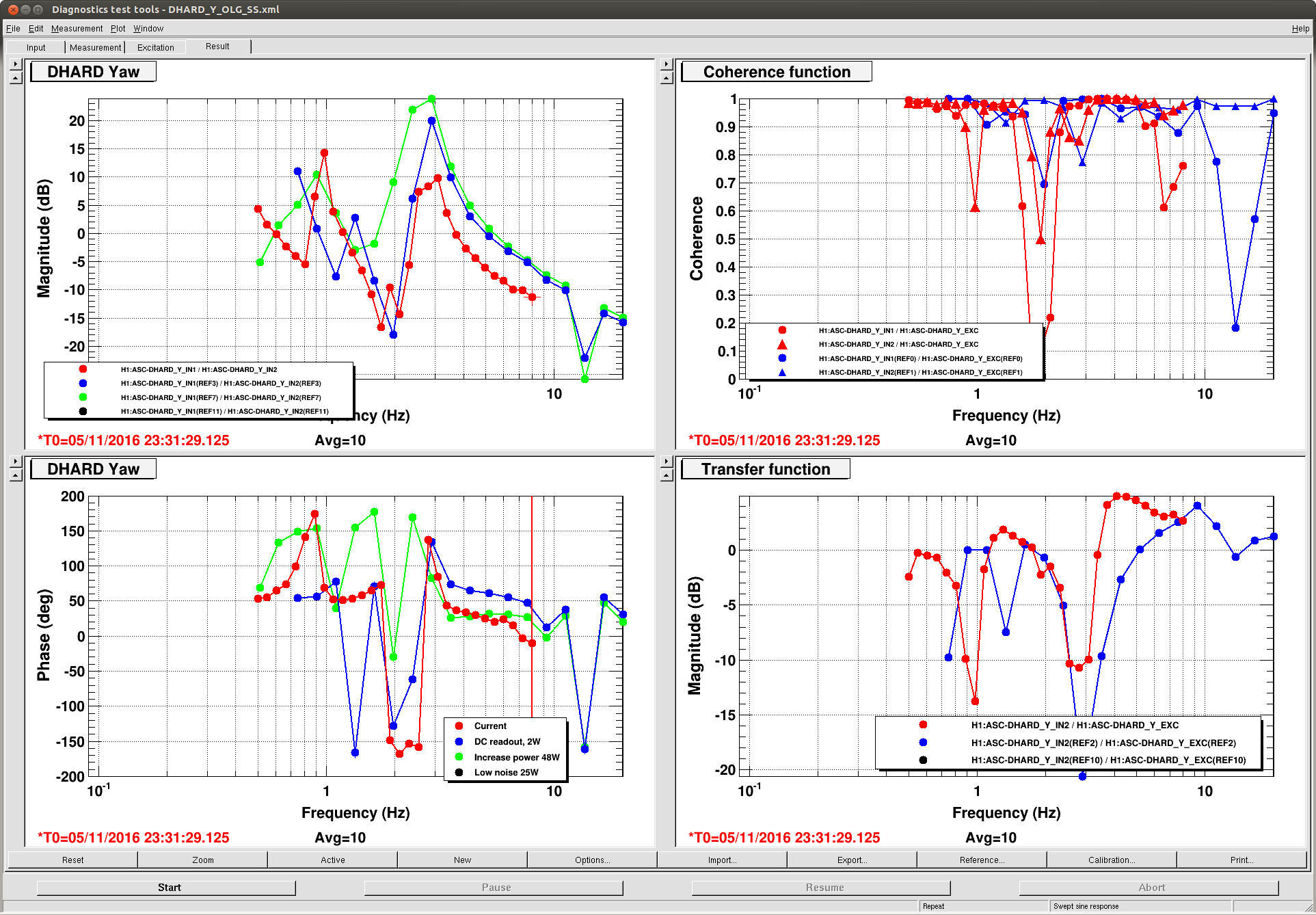Click right arrow beside top-left DHARD Yaw plot

click(16, 64)
